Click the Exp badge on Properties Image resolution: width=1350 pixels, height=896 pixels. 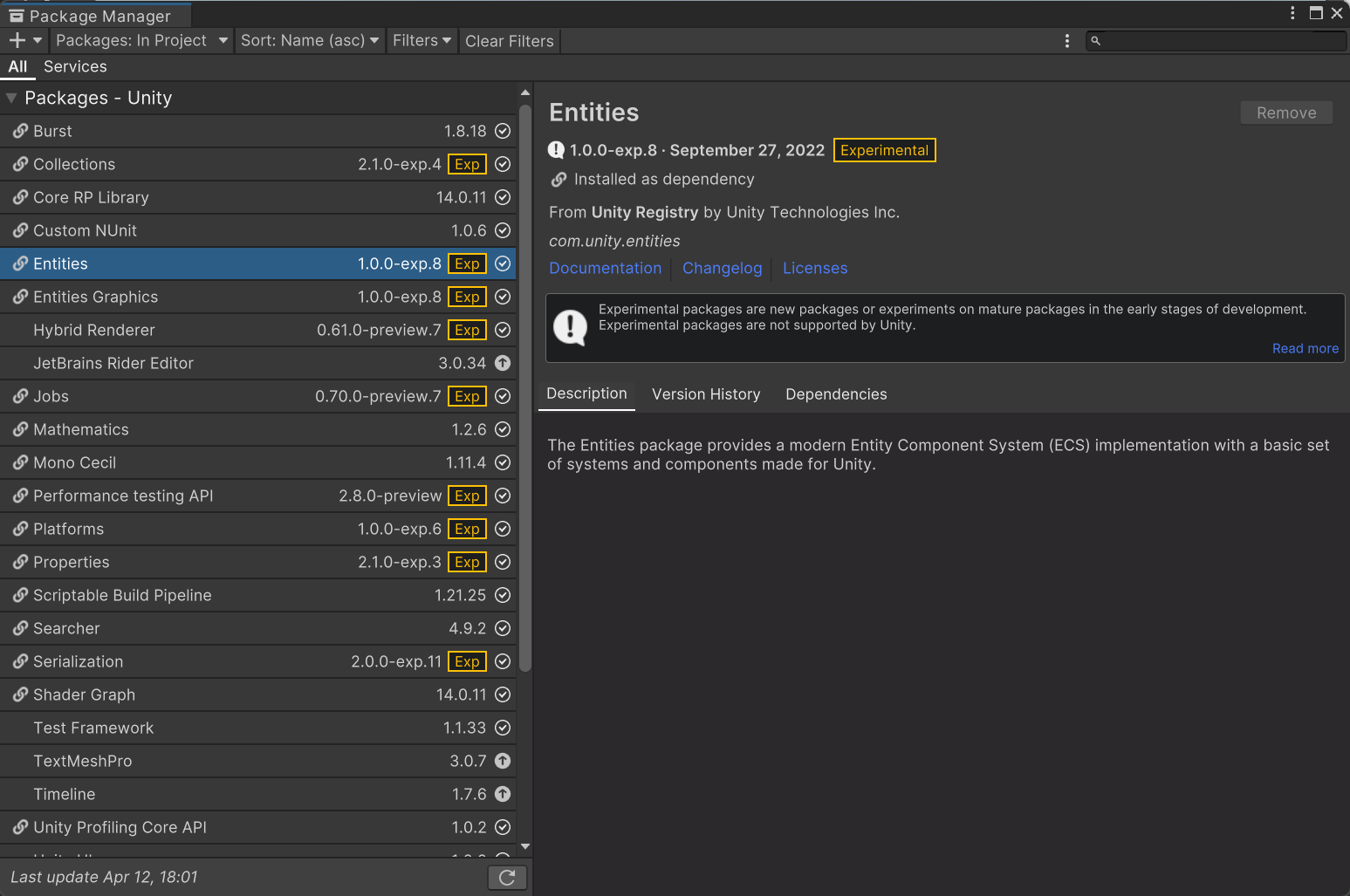pyautogui.click(x=467, y=562)
